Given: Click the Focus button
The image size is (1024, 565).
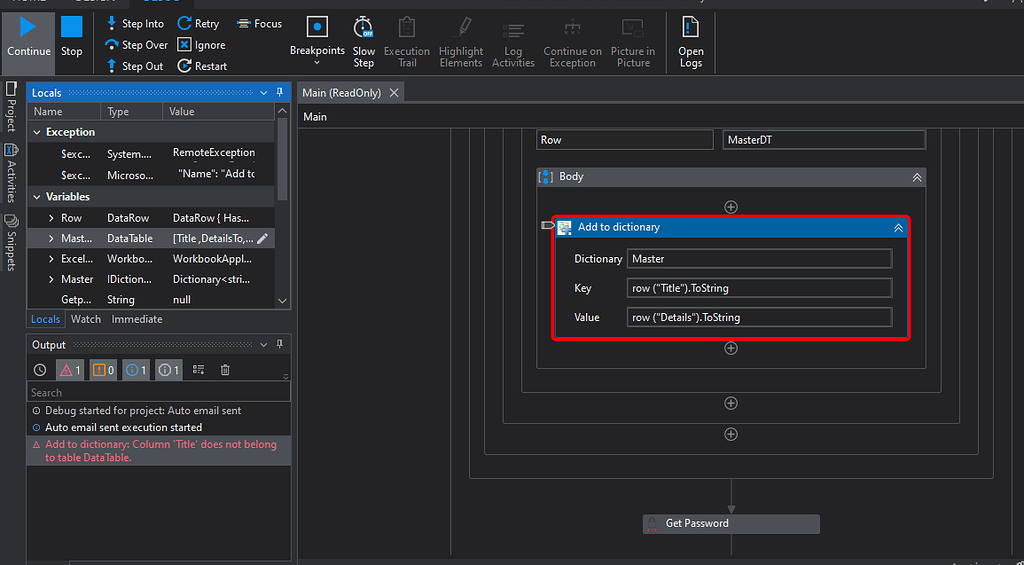Looking at the screenshot, I should click(259, 23).
